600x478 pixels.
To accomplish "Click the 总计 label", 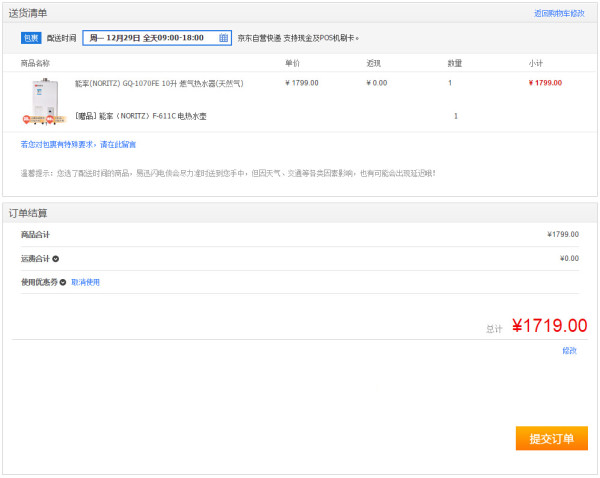I will pos(494,329).
